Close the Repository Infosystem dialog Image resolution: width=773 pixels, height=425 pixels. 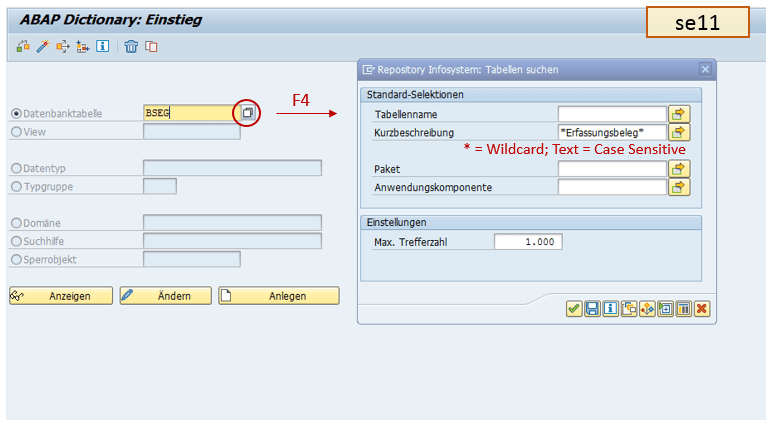(x=705, y=70)
